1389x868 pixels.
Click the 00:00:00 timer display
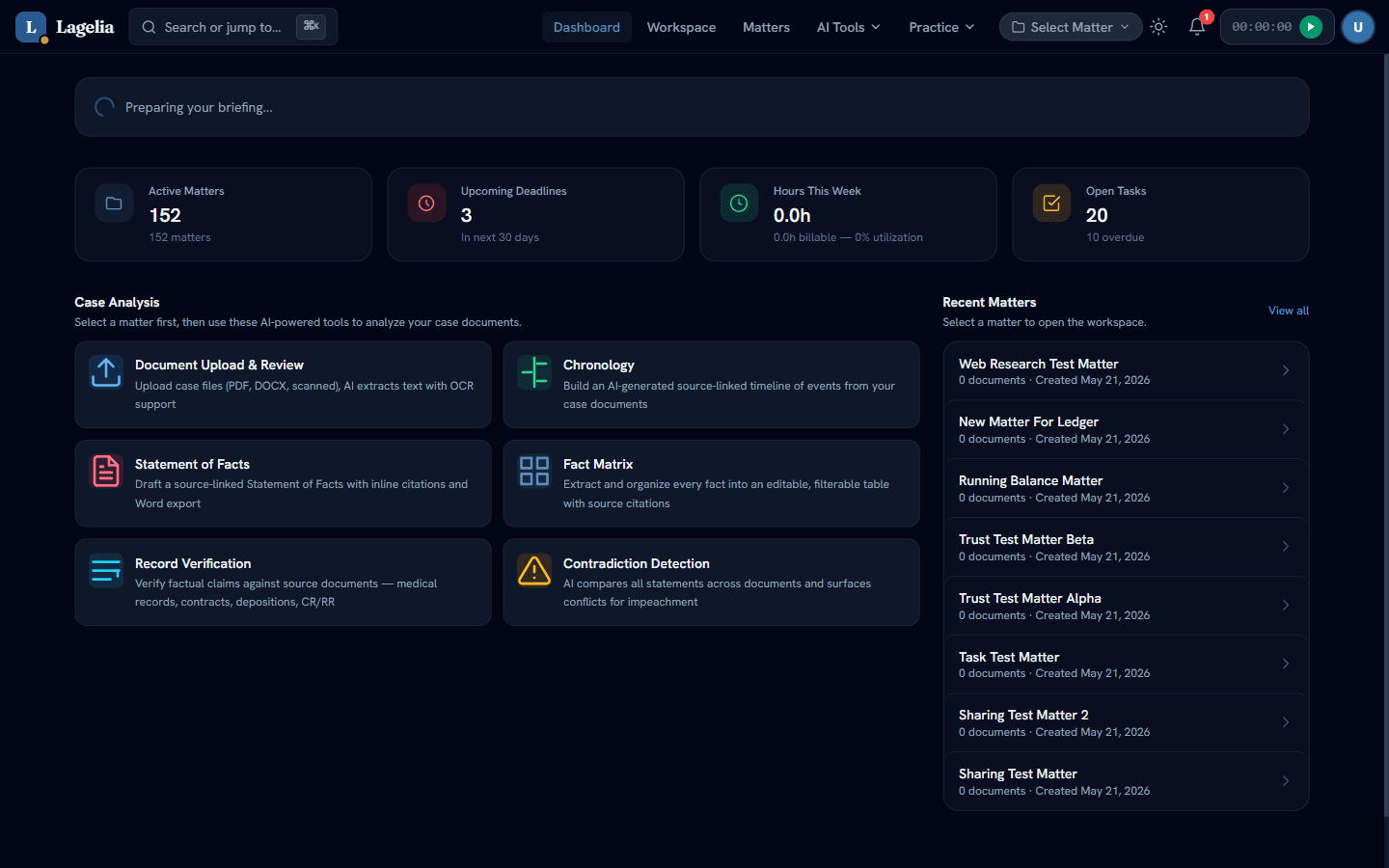(x=1261, y=27)
